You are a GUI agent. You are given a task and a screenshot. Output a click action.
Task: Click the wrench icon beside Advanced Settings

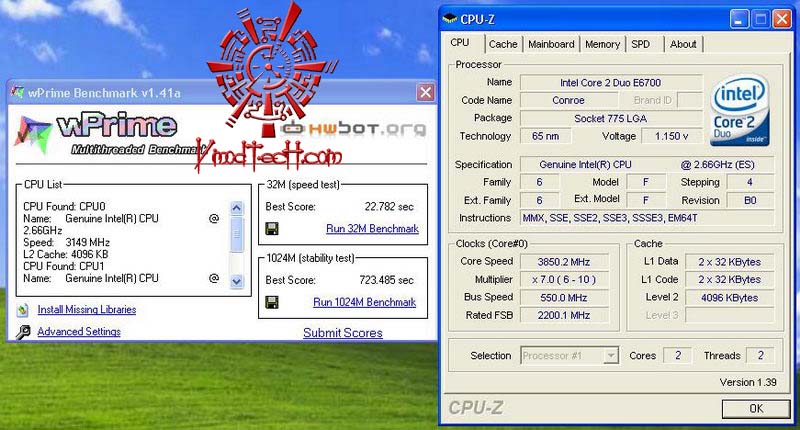22,332
